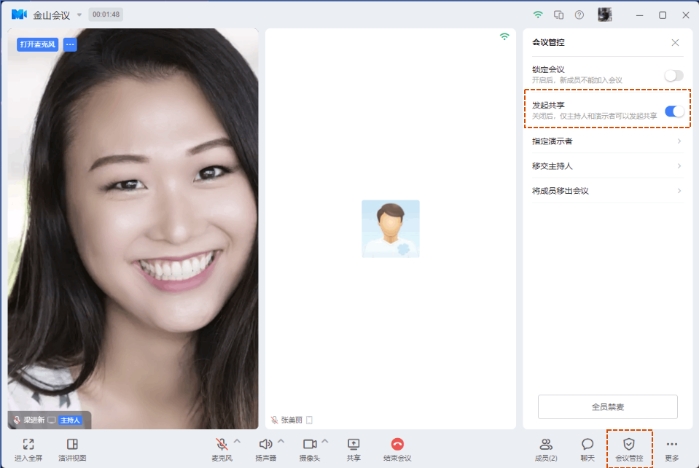Image resolution: width=699 pixels, height=468 pixels.
Task: Unmute using the 麦克风 microphone icon
Action: 222,444
